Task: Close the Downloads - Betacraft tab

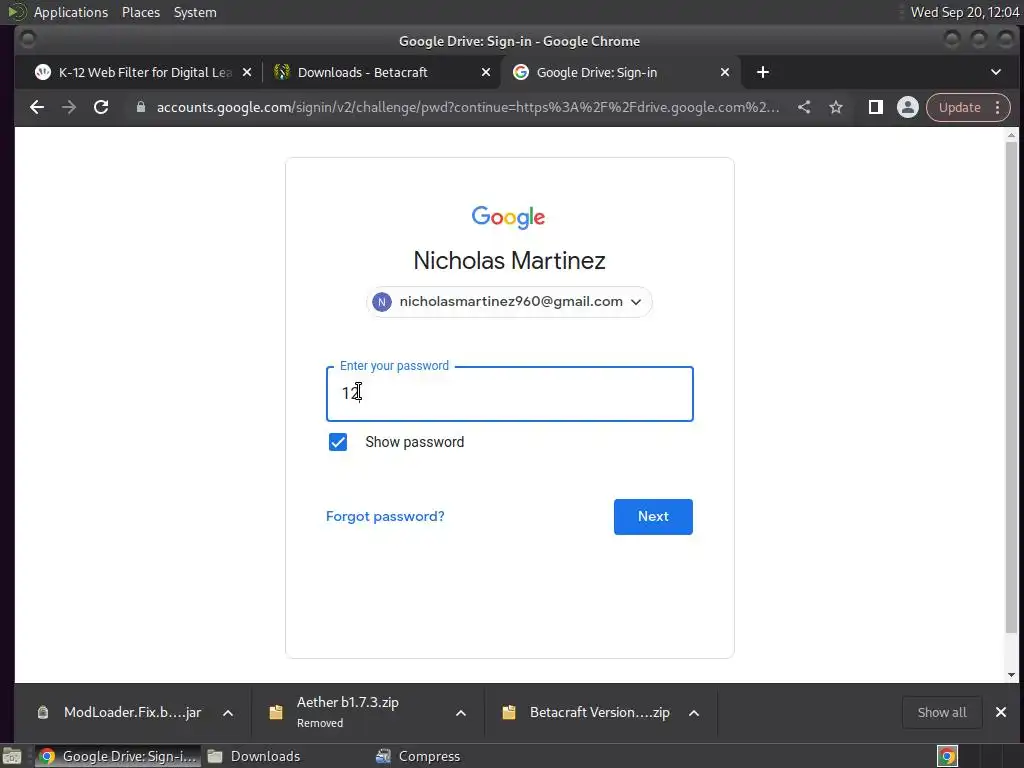Action: pyautogui.click(x=486, y=72)
